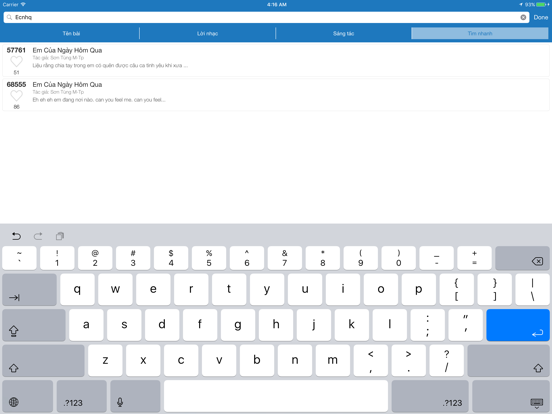Tap the left .?123 key
This screenshot has width=552, height=414.
tap(82, 396)
